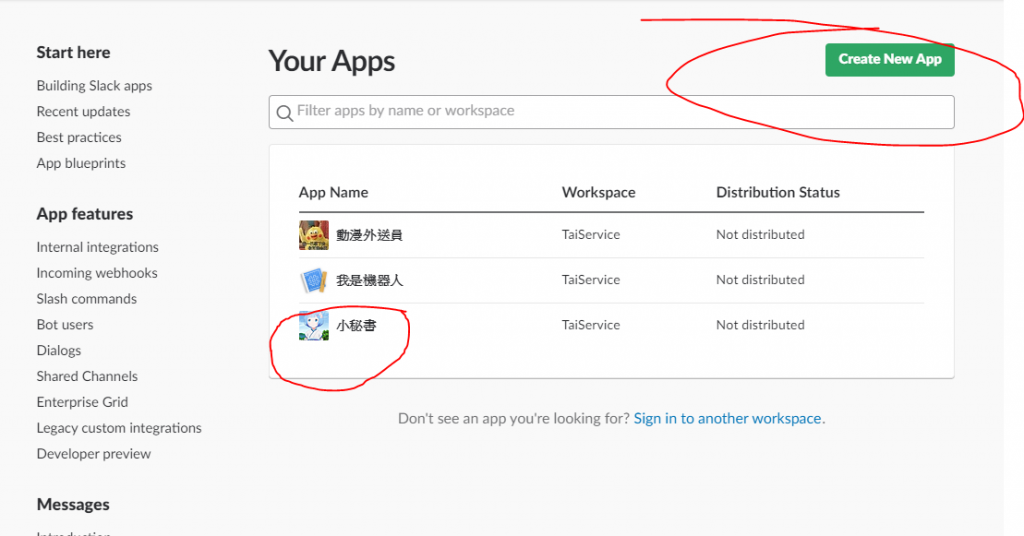Click the App Name column header
Image resolution: width=1024 pixels, height=536 pixels.
pyautogui.click(x=333, y=193)
